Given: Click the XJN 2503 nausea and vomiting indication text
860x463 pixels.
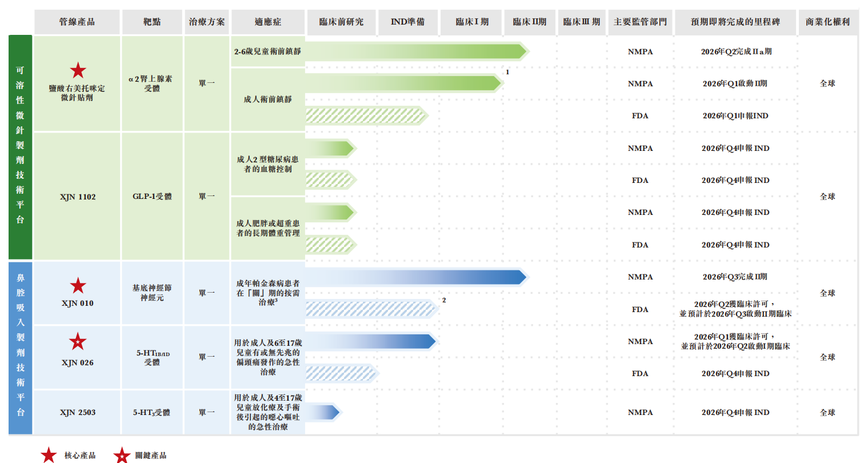Looking at the screenshot, I should [x=268, y=412].
